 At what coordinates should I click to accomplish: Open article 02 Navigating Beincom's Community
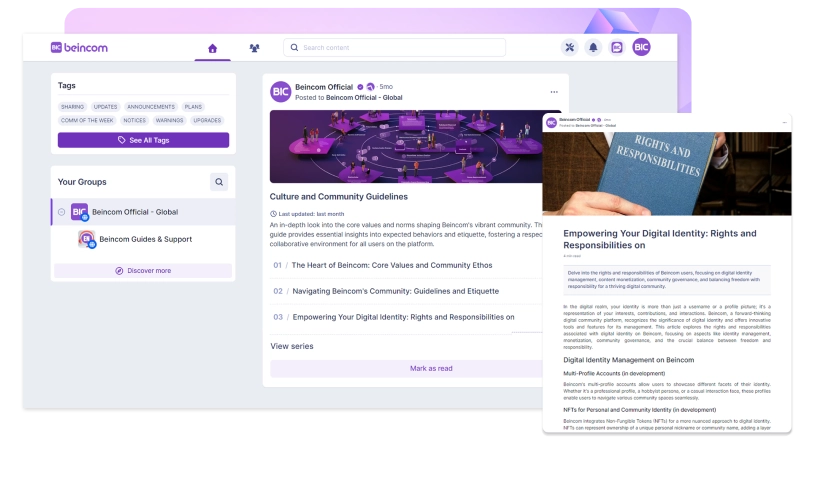tap(395, 291)
